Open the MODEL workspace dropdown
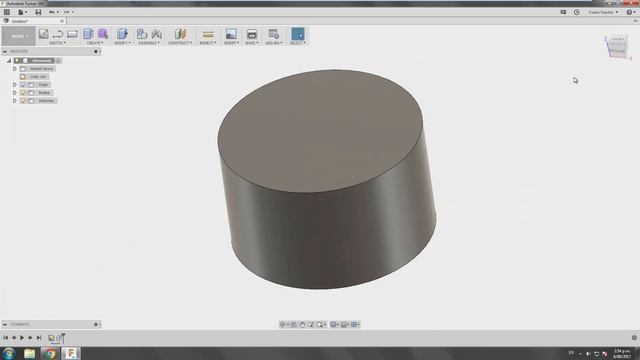Image resolution: width=640 pixels, height=360 pixels. [18, 36]
